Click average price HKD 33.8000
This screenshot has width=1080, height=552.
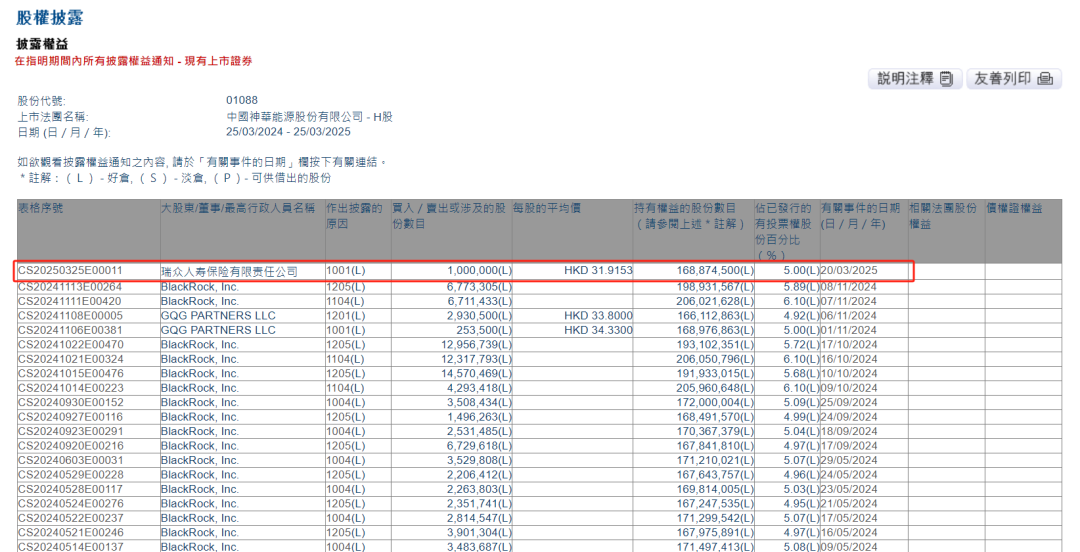pos(598,316)
